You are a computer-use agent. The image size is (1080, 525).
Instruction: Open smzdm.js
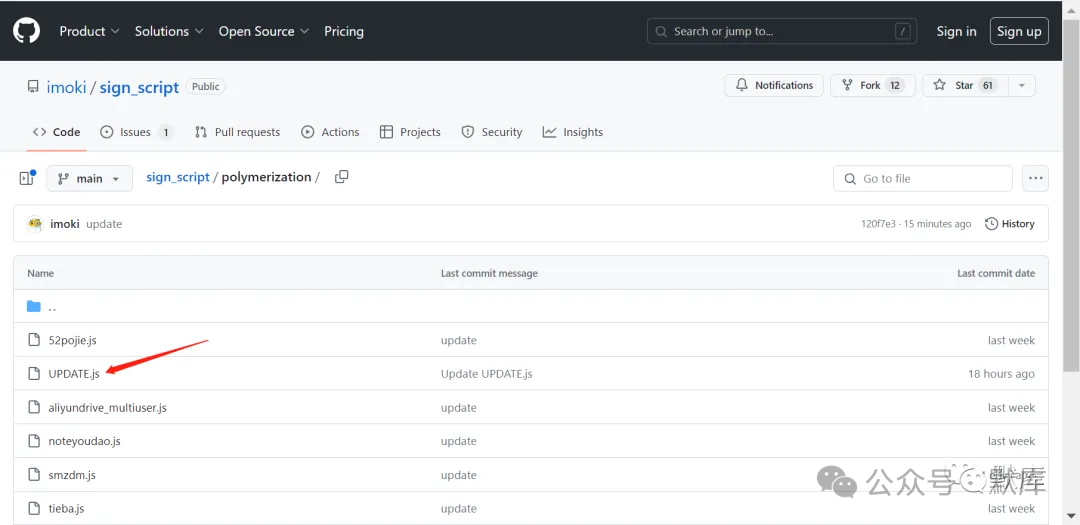click(72, 475)
